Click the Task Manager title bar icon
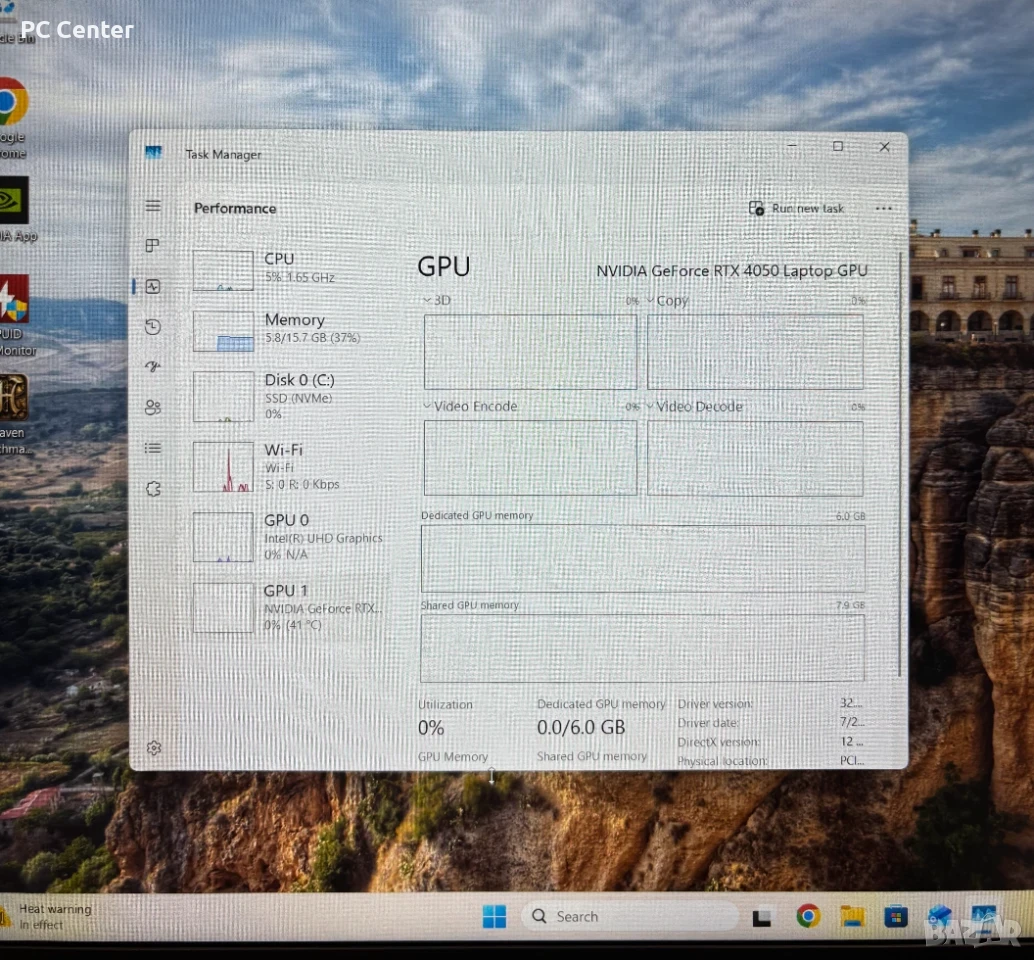The width and height of the screenshot is (1034, 960). click(153, 153)
